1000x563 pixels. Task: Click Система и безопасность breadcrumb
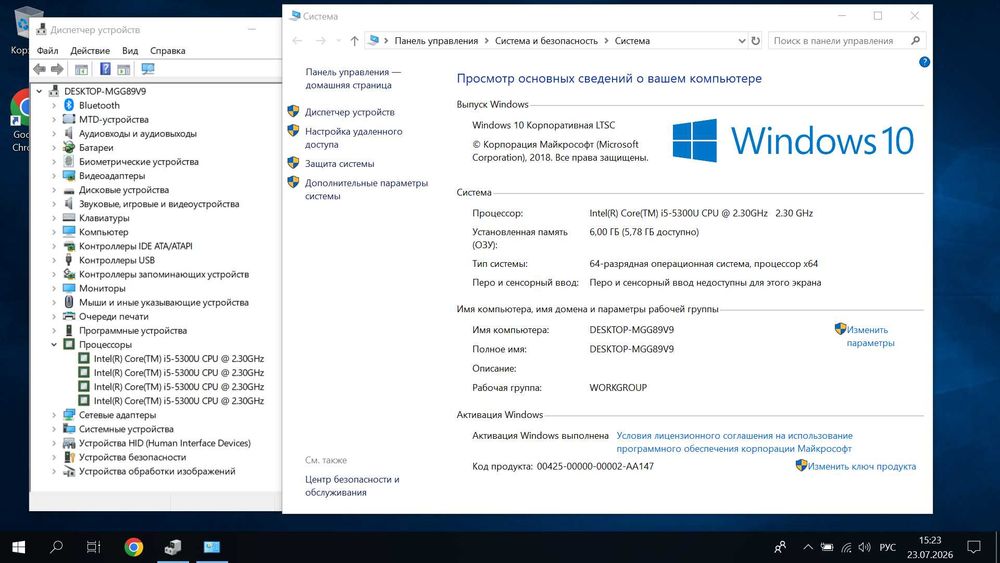coord(547,41)
